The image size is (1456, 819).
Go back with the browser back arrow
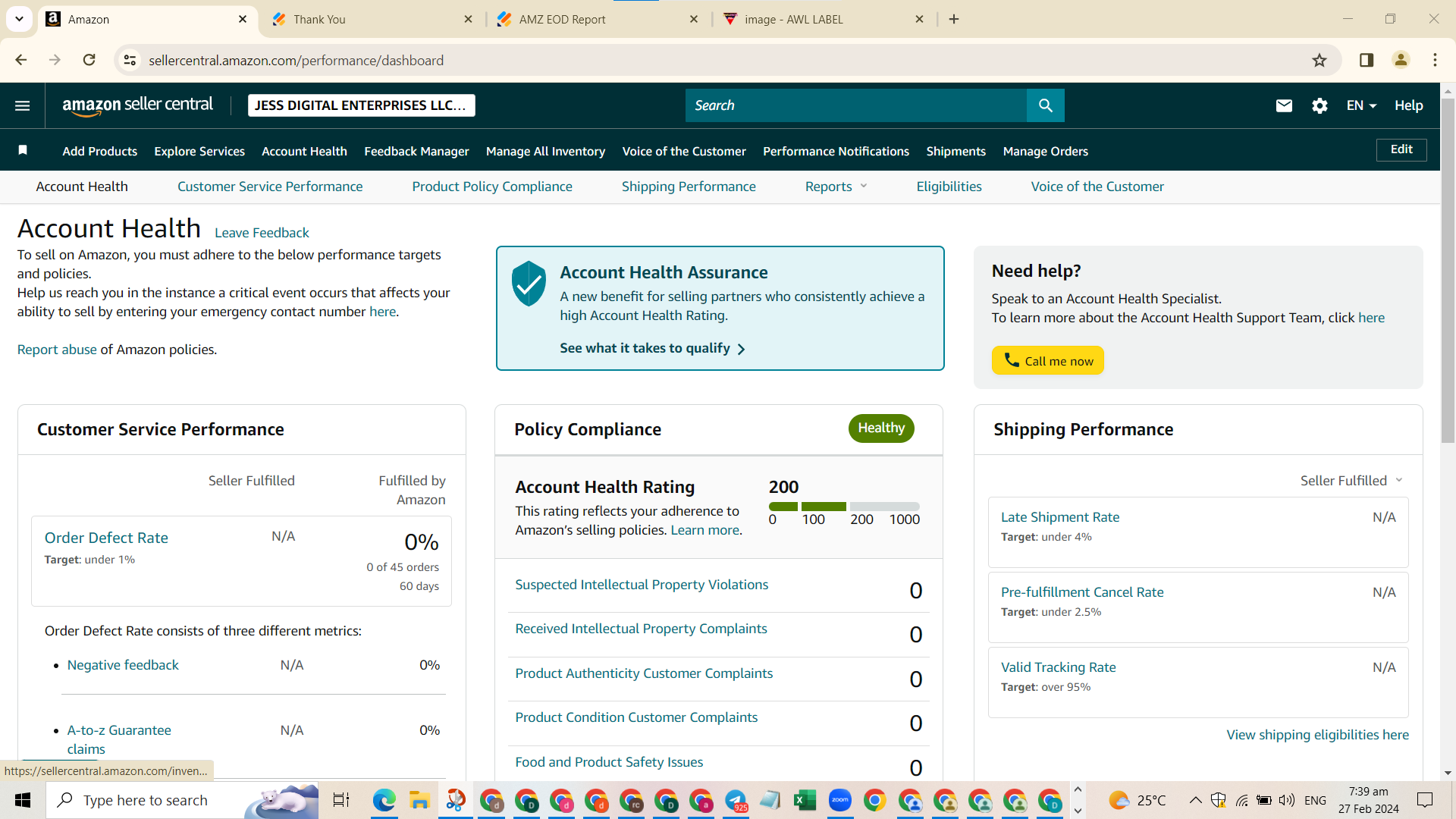click(x=20, y=60)
